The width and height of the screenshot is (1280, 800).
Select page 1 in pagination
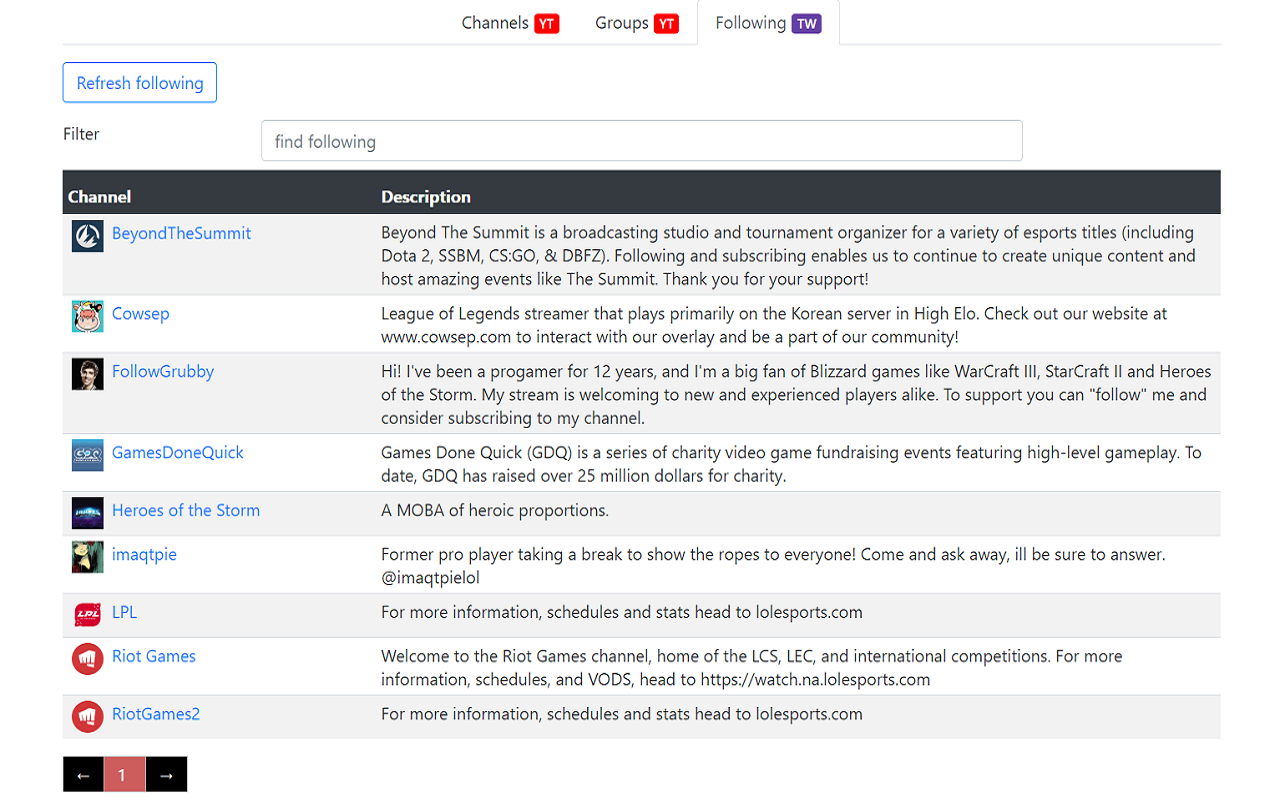(124, 775)
